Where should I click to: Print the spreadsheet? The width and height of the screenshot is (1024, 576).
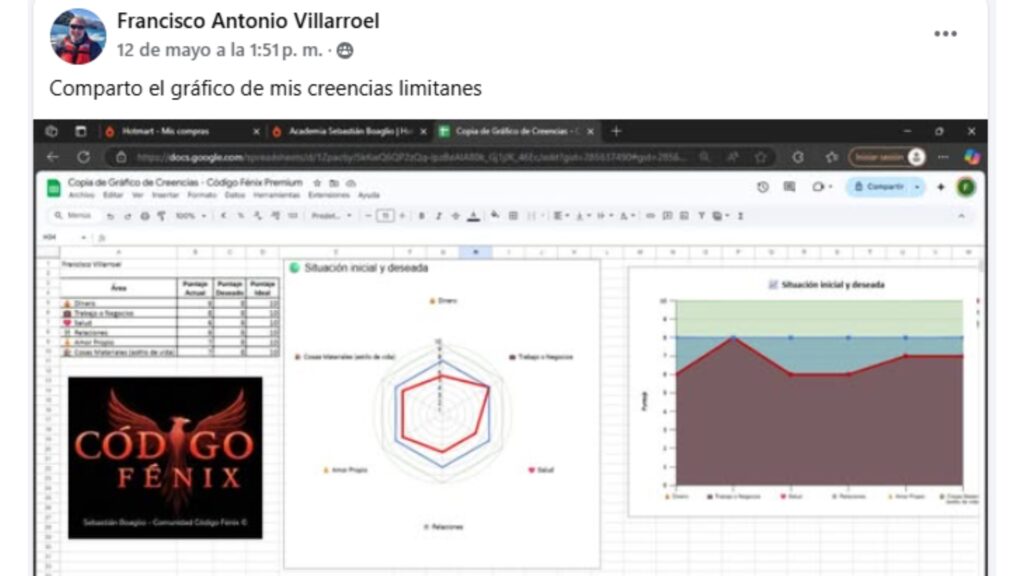(144, 216)
